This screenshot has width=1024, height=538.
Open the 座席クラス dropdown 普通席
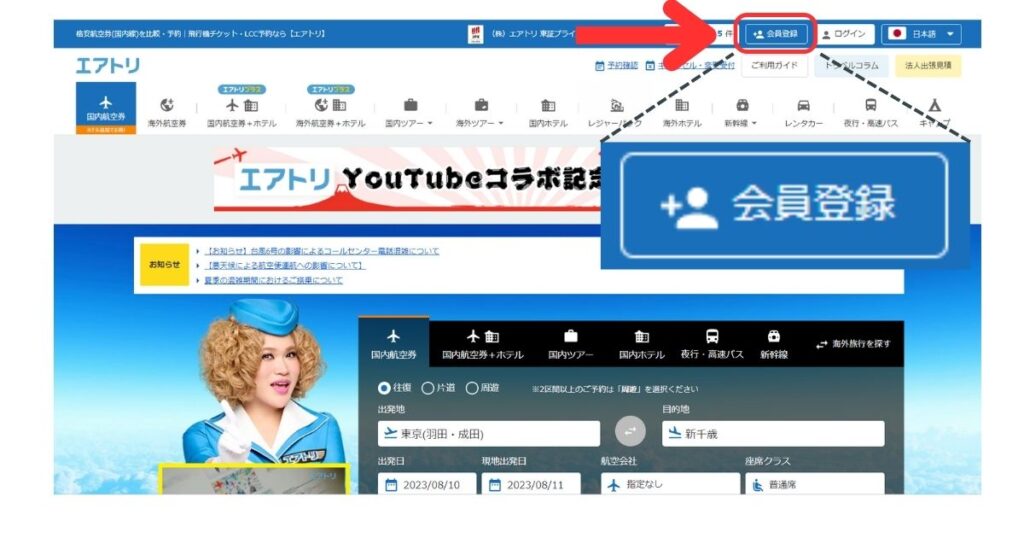point(815,484)
